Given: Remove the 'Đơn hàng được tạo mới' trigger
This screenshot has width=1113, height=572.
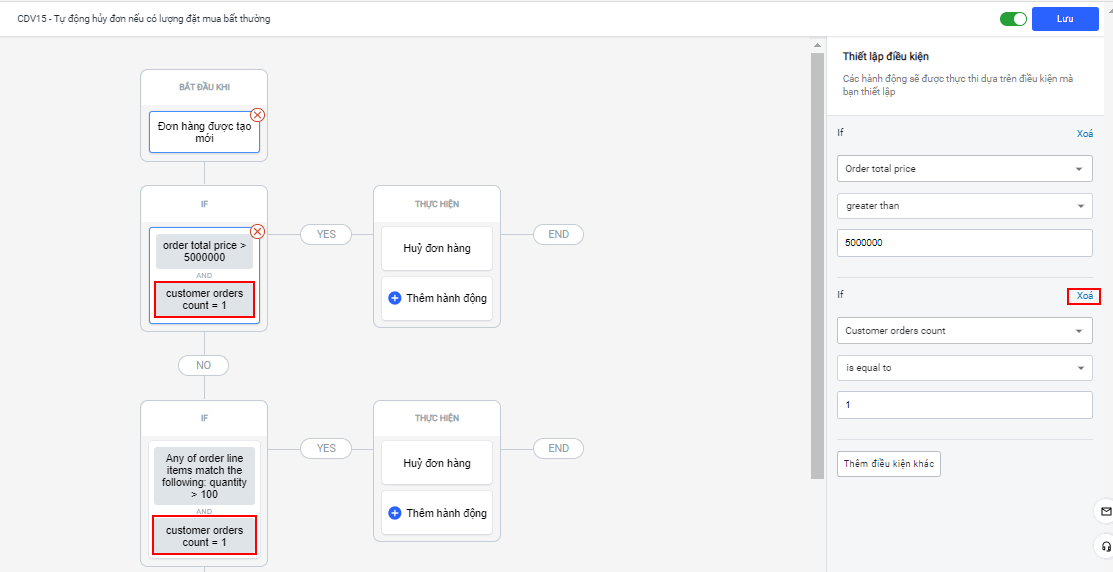Looking at the screenshot, I should pyautogui.click(x=257, y=115).
